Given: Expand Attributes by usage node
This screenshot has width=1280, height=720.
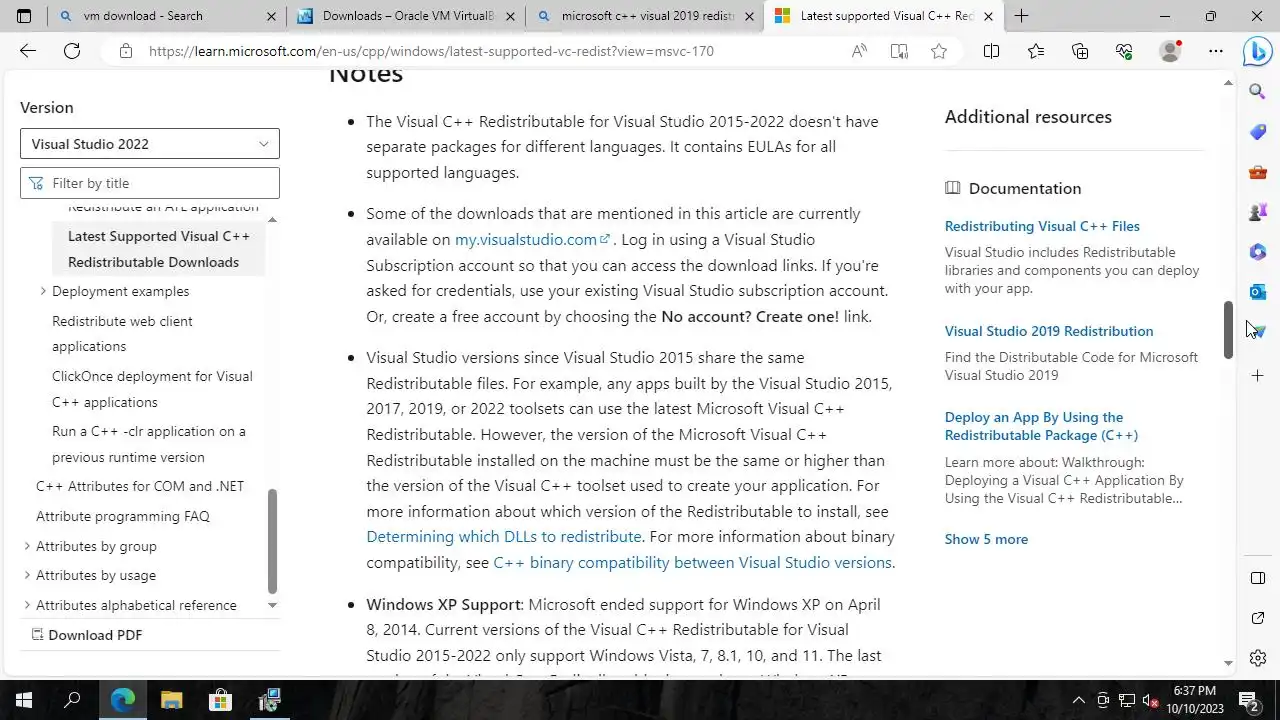Looking at the screenshot, I should click(27, 575).
